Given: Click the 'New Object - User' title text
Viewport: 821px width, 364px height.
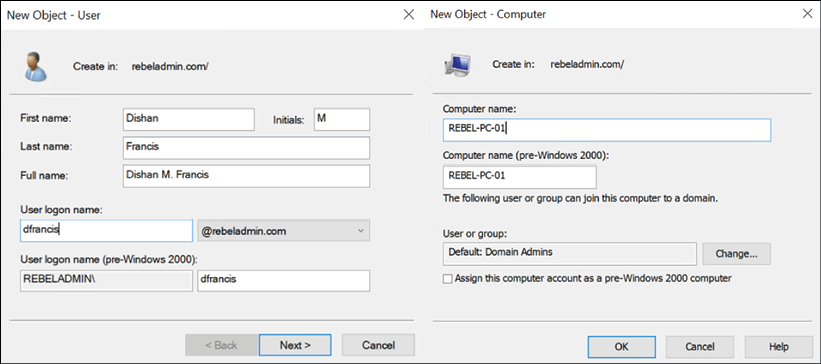Looking at the screenshot, I should click(x=54, y=16).
